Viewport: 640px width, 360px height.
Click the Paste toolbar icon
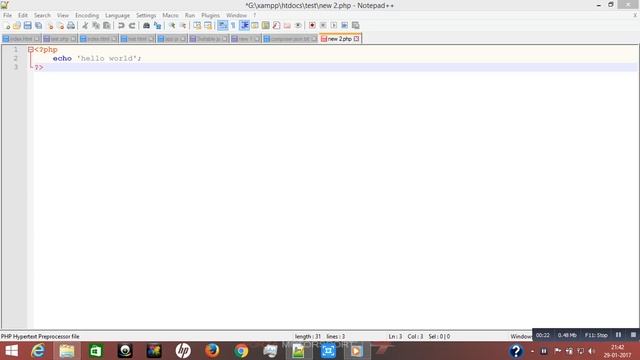(107, 25)
